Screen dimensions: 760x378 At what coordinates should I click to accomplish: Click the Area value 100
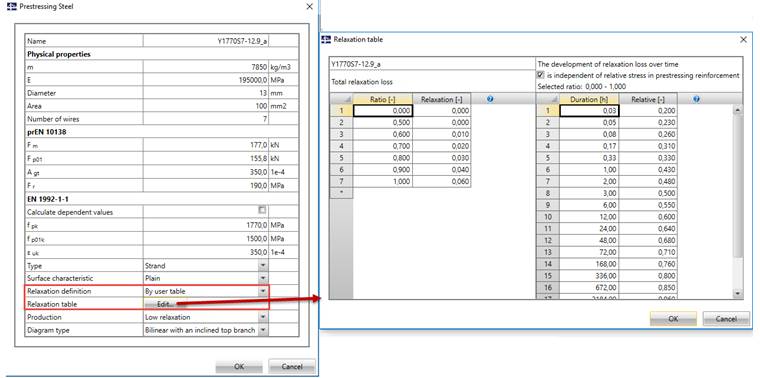[206, 106]
